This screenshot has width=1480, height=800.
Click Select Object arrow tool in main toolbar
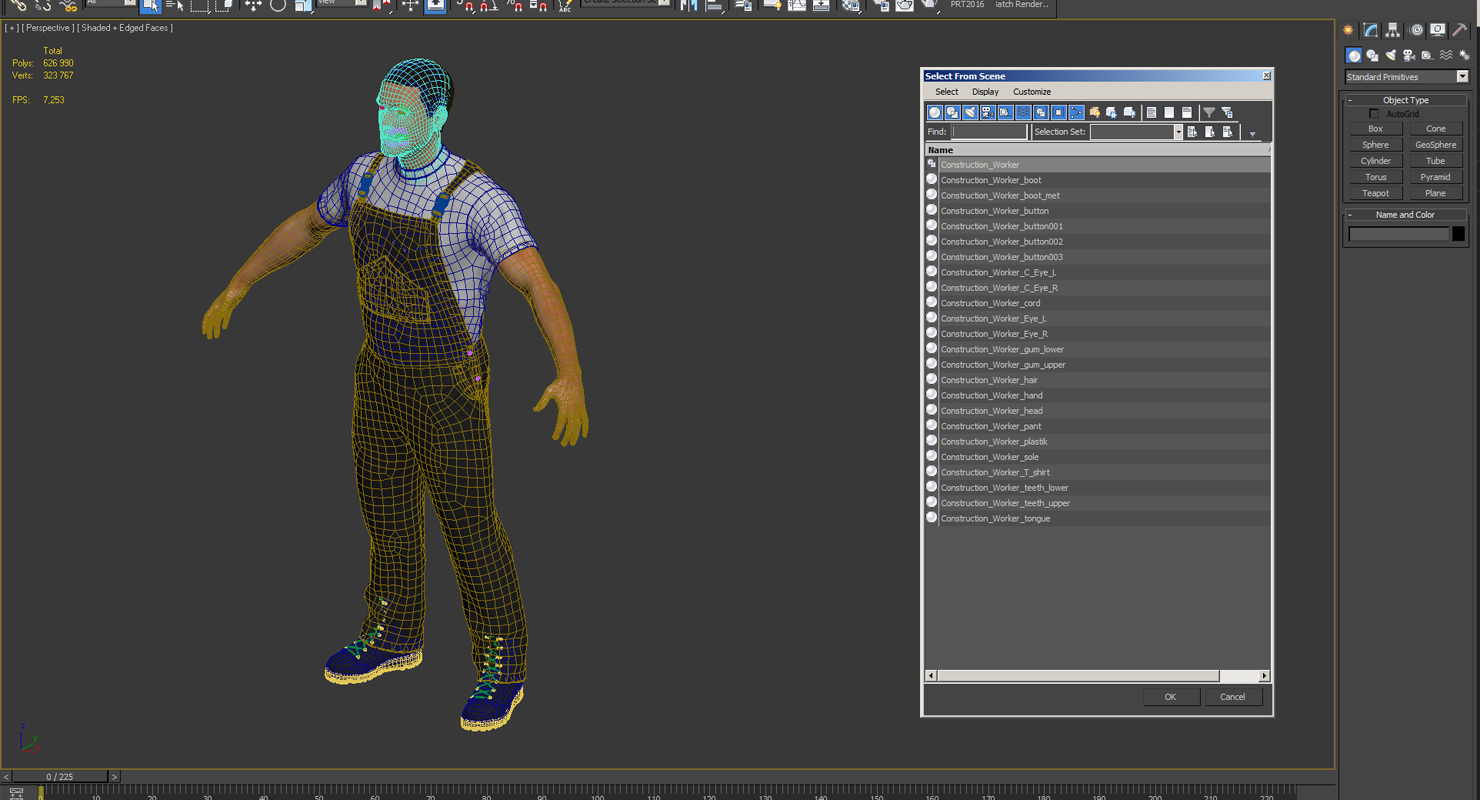click(150, 6)
